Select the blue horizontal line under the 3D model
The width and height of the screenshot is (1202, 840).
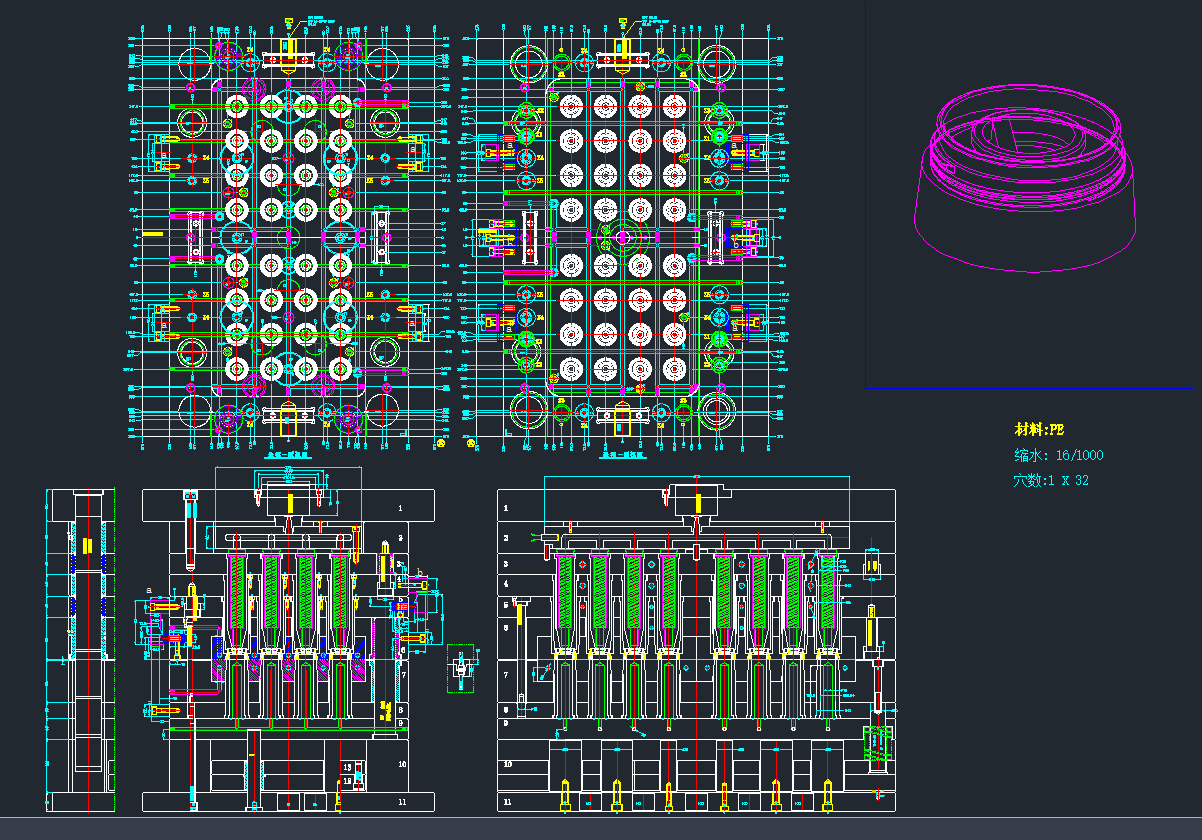pos(1030,388)
